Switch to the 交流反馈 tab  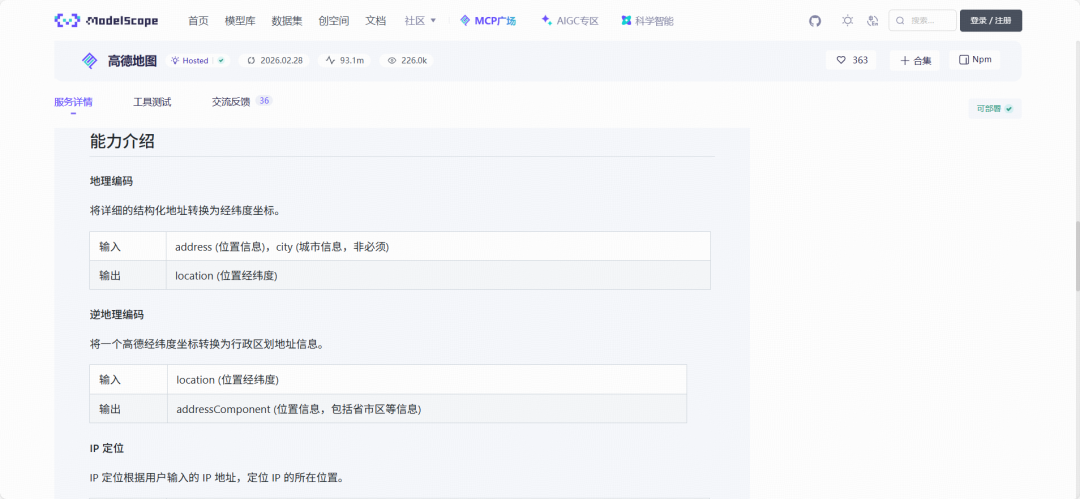tap(231, 102)
